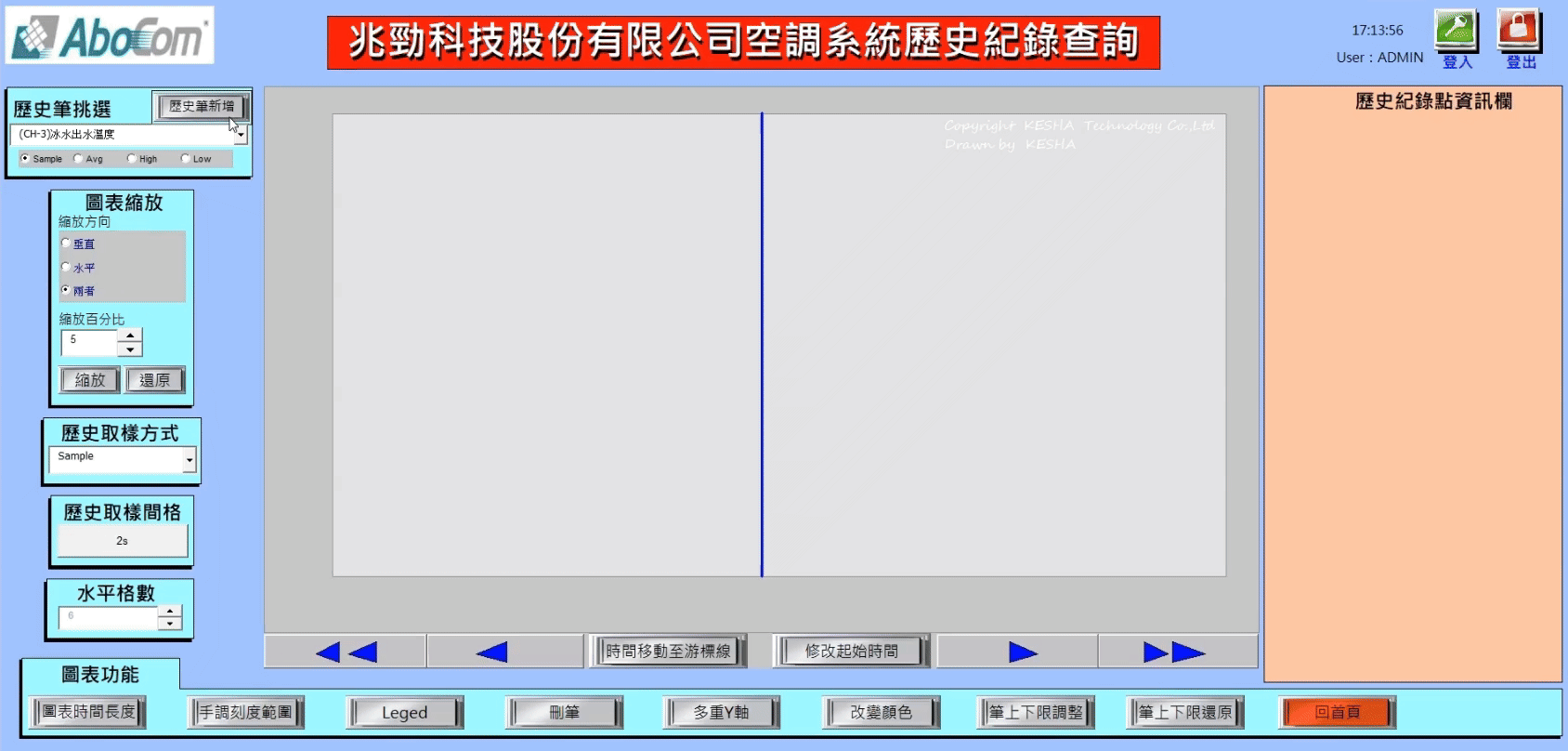
Task: Click the 2s sampling interval field
Action: [122, 541]
